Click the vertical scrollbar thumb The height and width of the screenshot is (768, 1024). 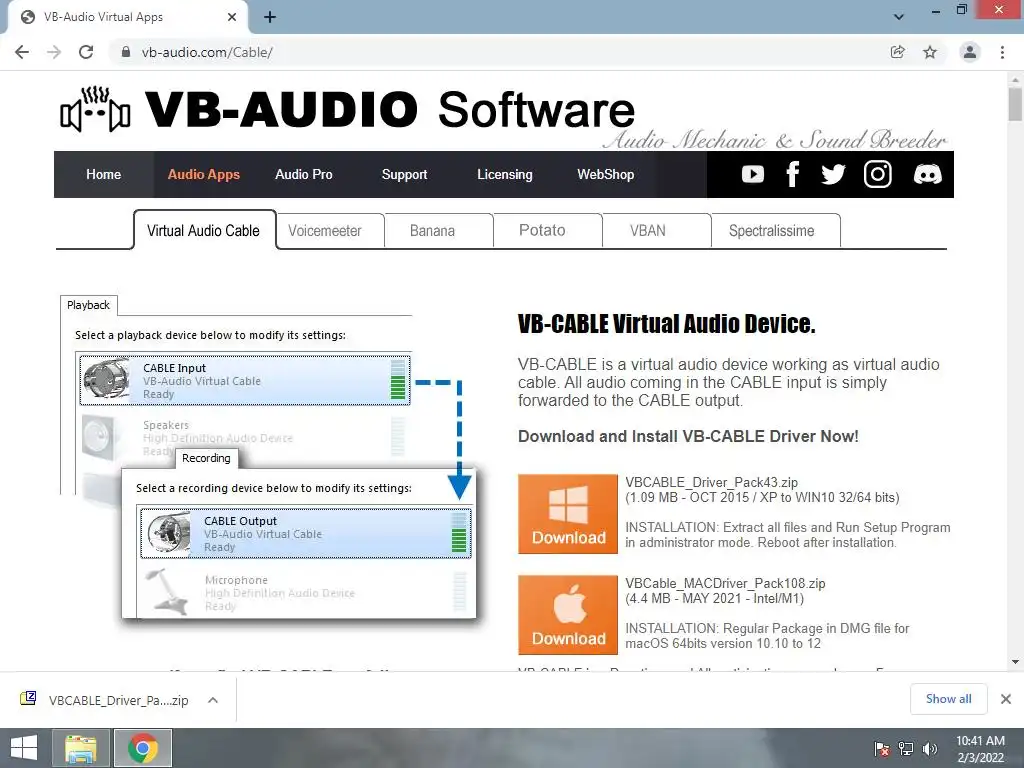(x=1015, y=104)
